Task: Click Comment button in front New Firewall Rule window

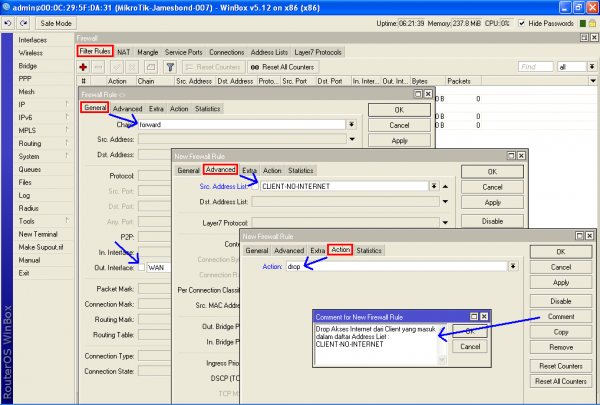Action: (561, 317)
